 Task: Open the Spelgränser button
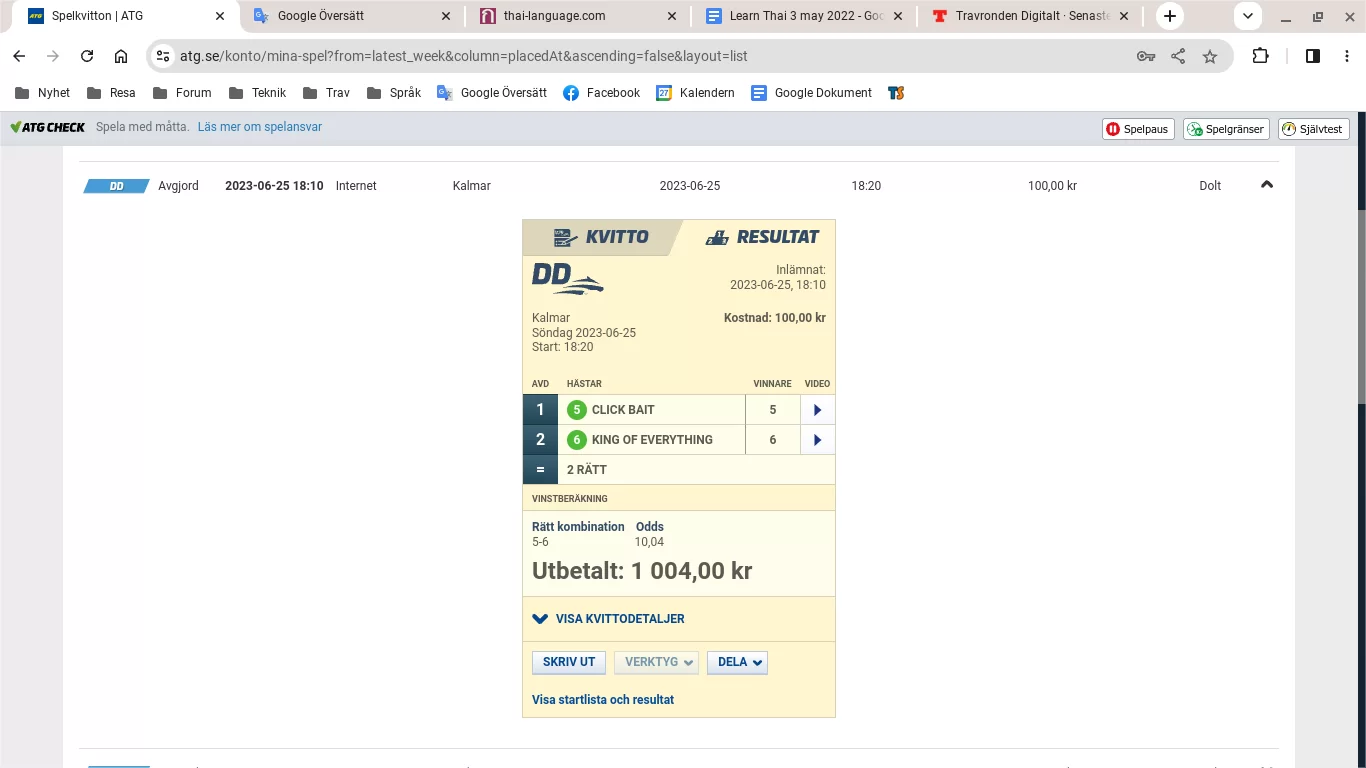(x=1226, y=129)
